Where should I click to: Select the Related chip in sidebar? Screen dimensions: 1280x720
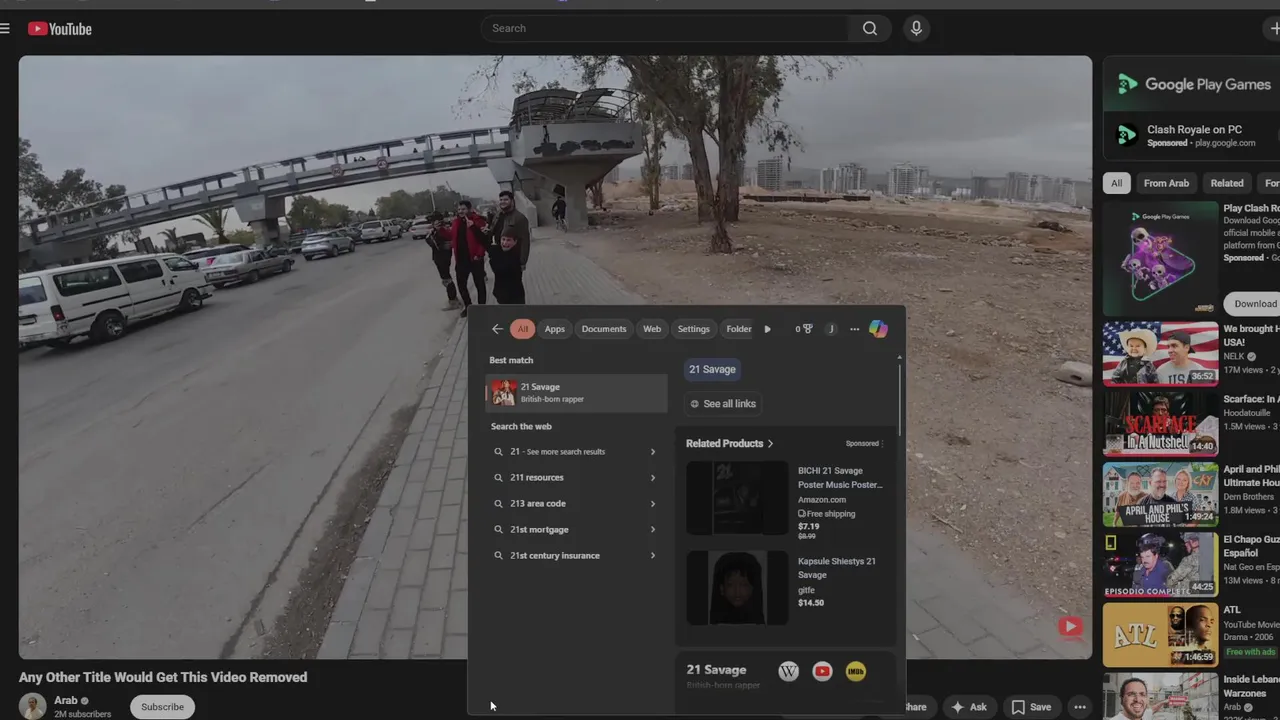pyautogui.click(x=1227, y=183)
